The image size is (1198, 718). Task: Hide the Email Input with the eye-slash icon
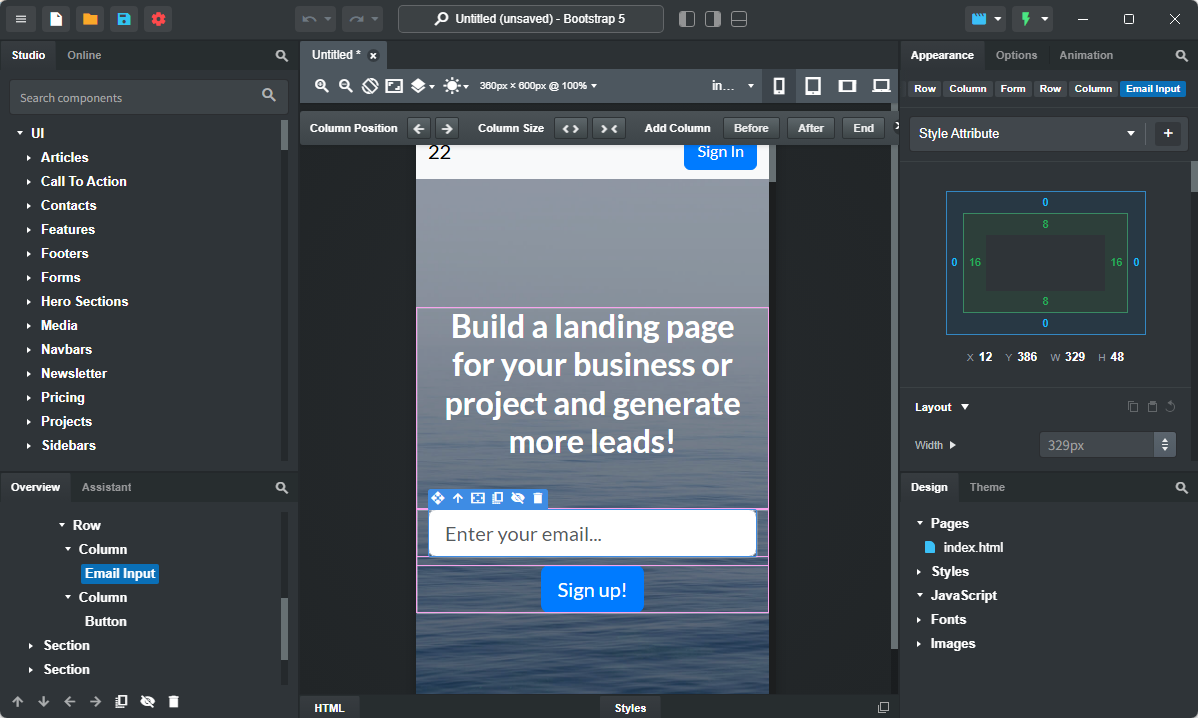pos(518,498)
